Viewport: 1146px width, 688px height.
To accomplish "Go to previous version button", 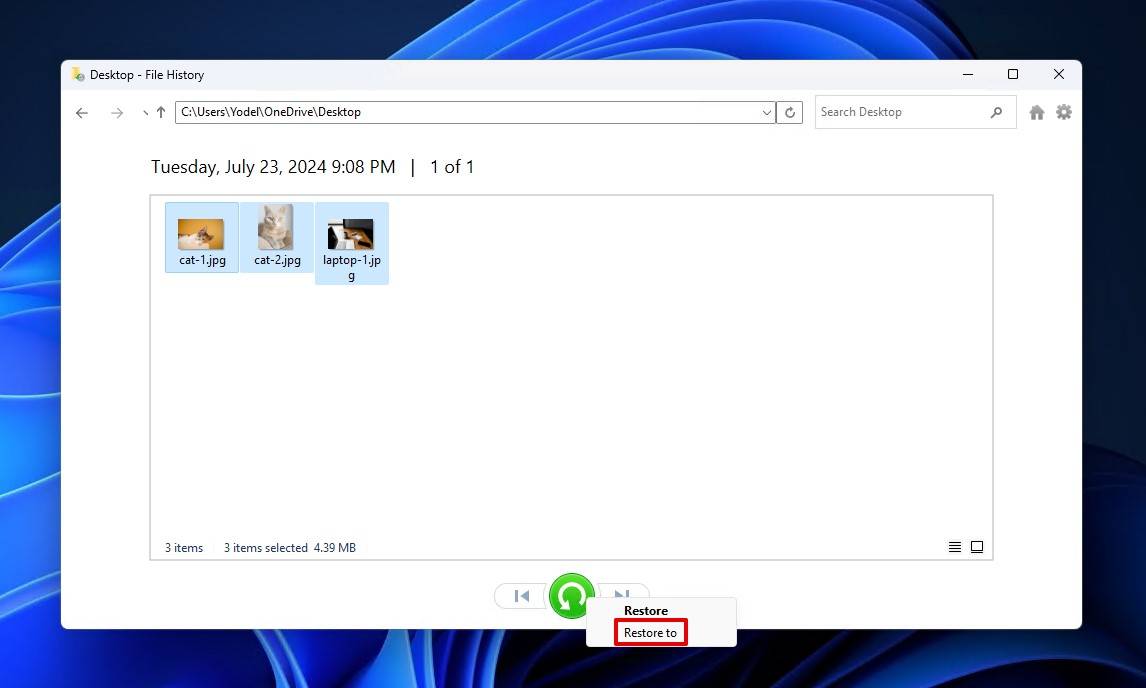I will (521, 596).
